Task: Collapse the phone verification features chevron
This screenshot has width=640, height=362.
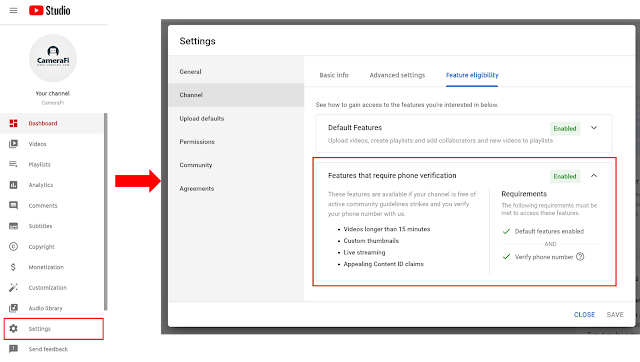Action: coord(594,175)
